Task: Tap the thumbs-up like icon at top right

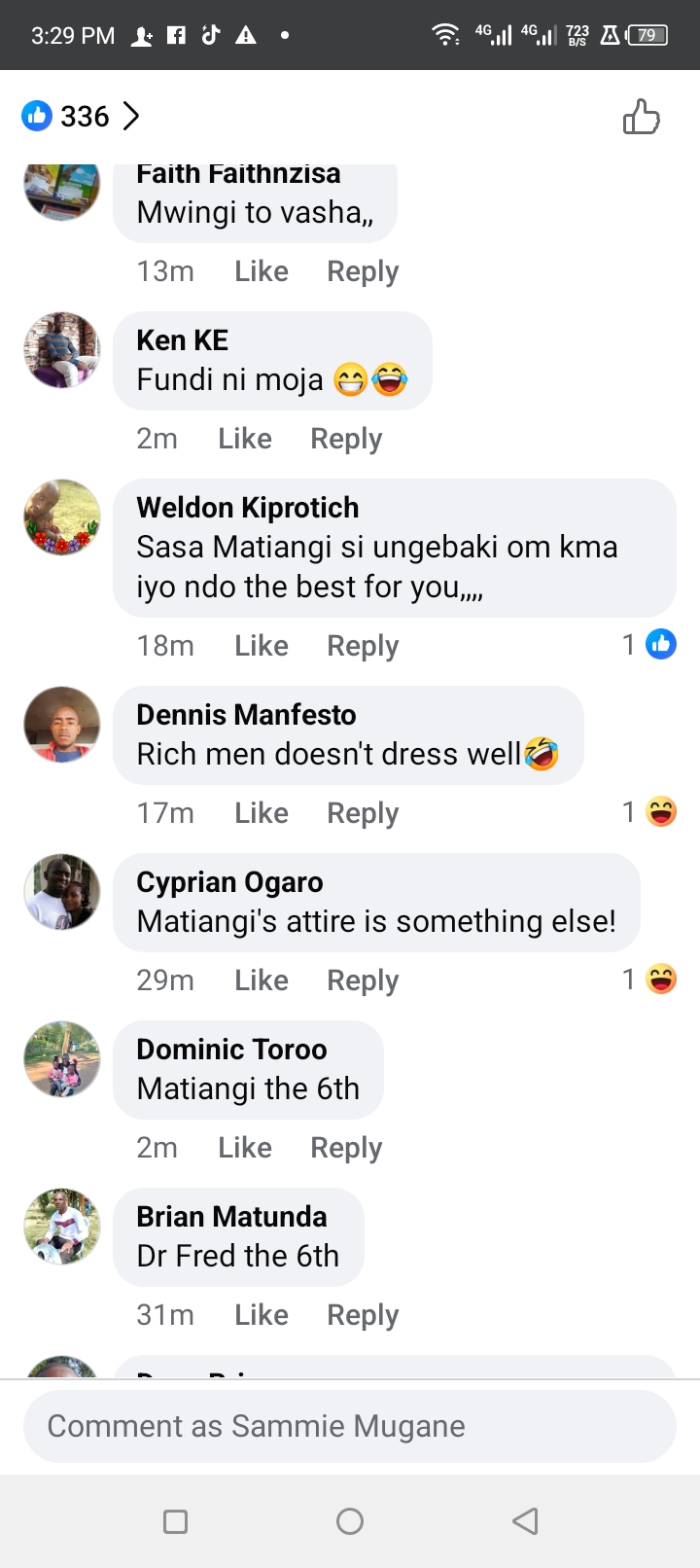Action: pyautogui.click(x=641, y=117)
